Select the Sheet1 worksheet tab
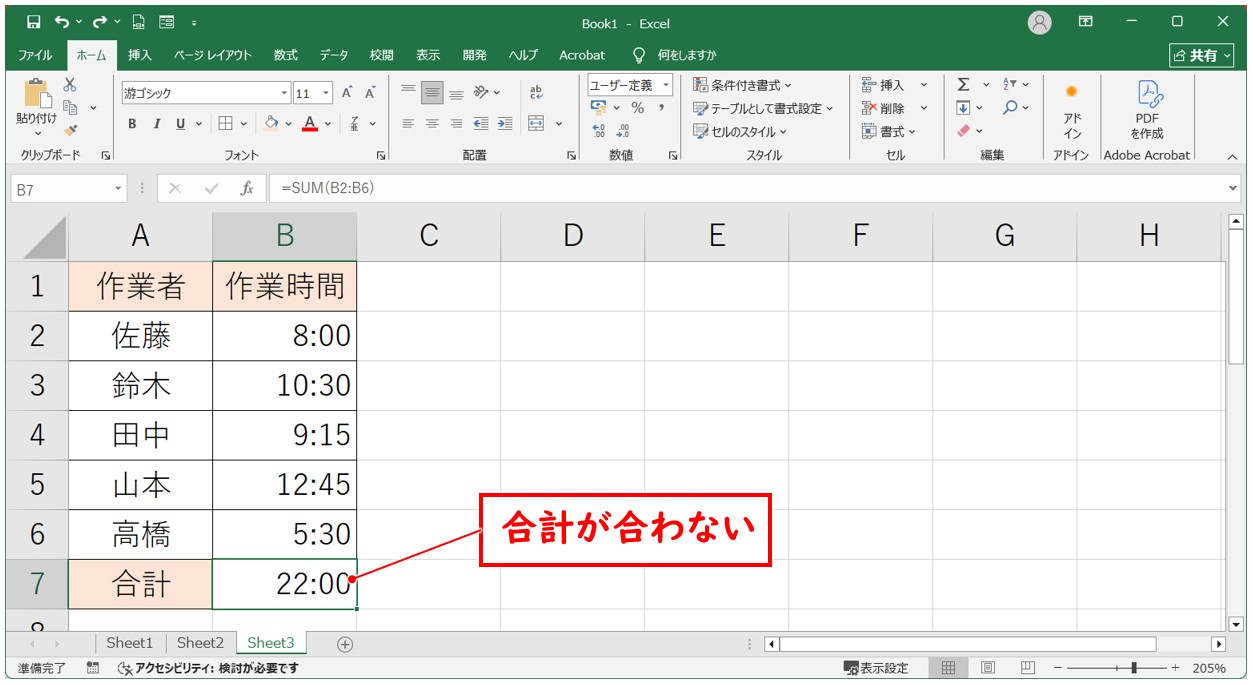Image resolution: width=1253 pixels, height=685 pixels. pos(130,643)
